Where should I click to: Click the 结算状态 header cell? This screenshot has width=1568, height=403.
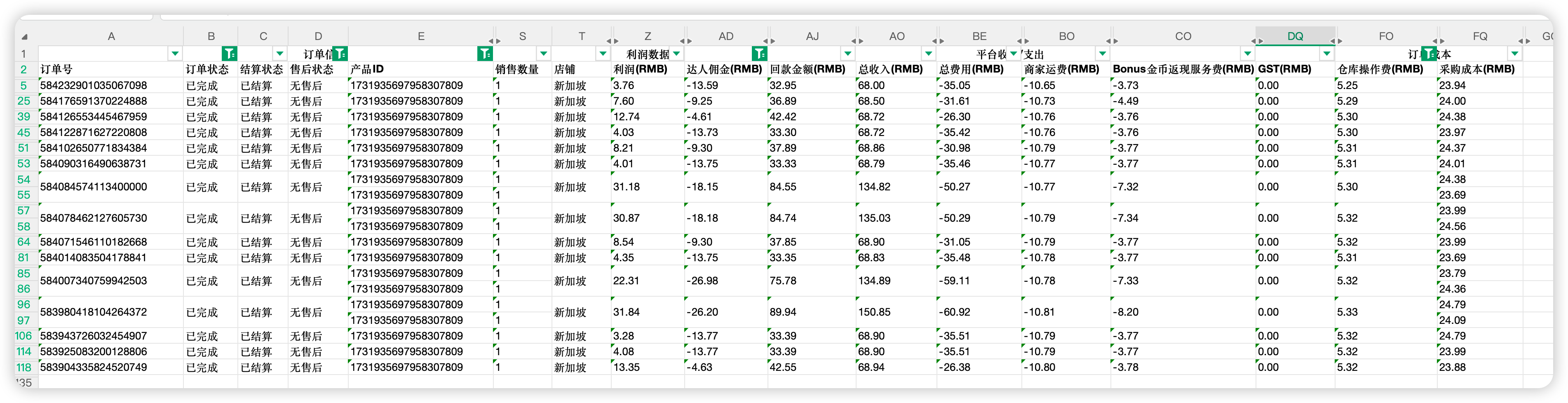(263, 69)
